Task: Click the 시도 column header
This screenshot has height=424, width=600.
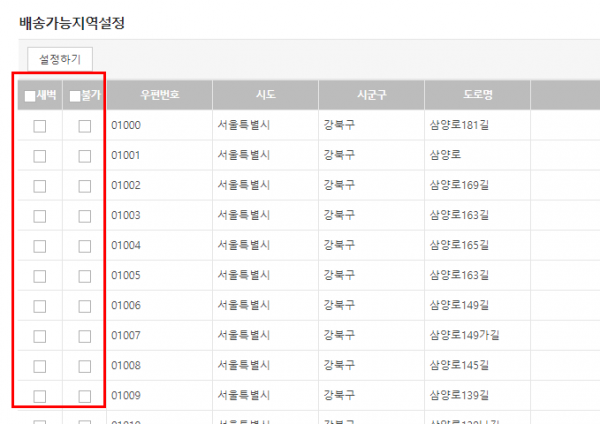Action: (x=264, y=96)
